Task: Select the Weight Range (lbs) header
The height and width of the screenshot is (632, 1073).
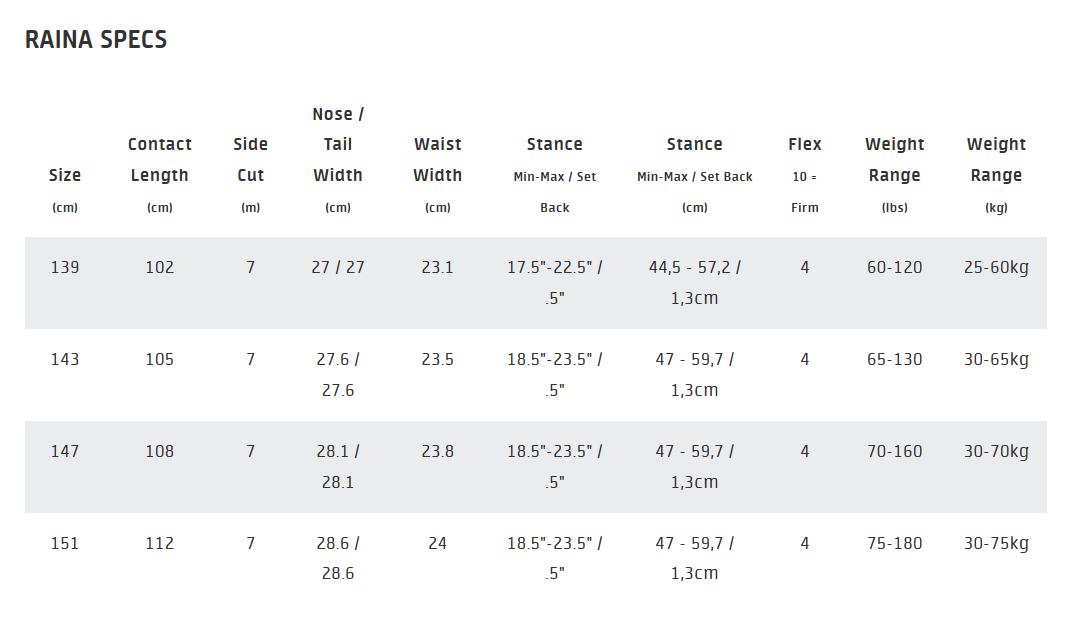Action: pyautogui.click(x=895, y=160)
